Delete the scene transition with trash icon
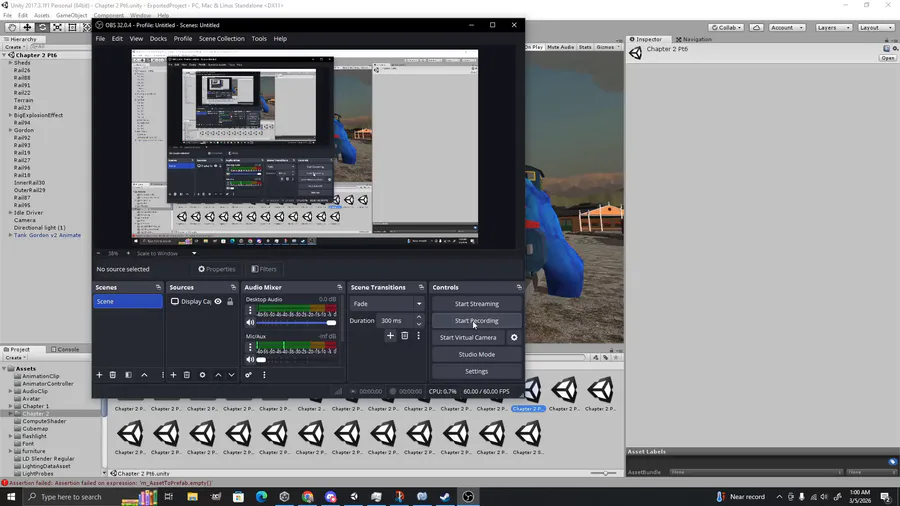 pos(405,336)
